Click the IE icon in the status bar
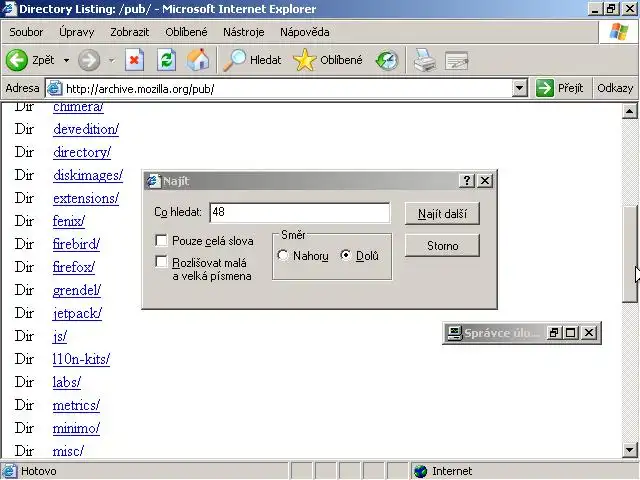640x480 pixels. click(10, 471)
